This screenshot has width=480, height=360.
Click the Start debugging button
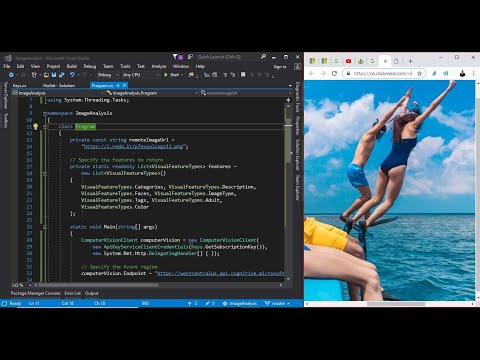click(172, 75)
